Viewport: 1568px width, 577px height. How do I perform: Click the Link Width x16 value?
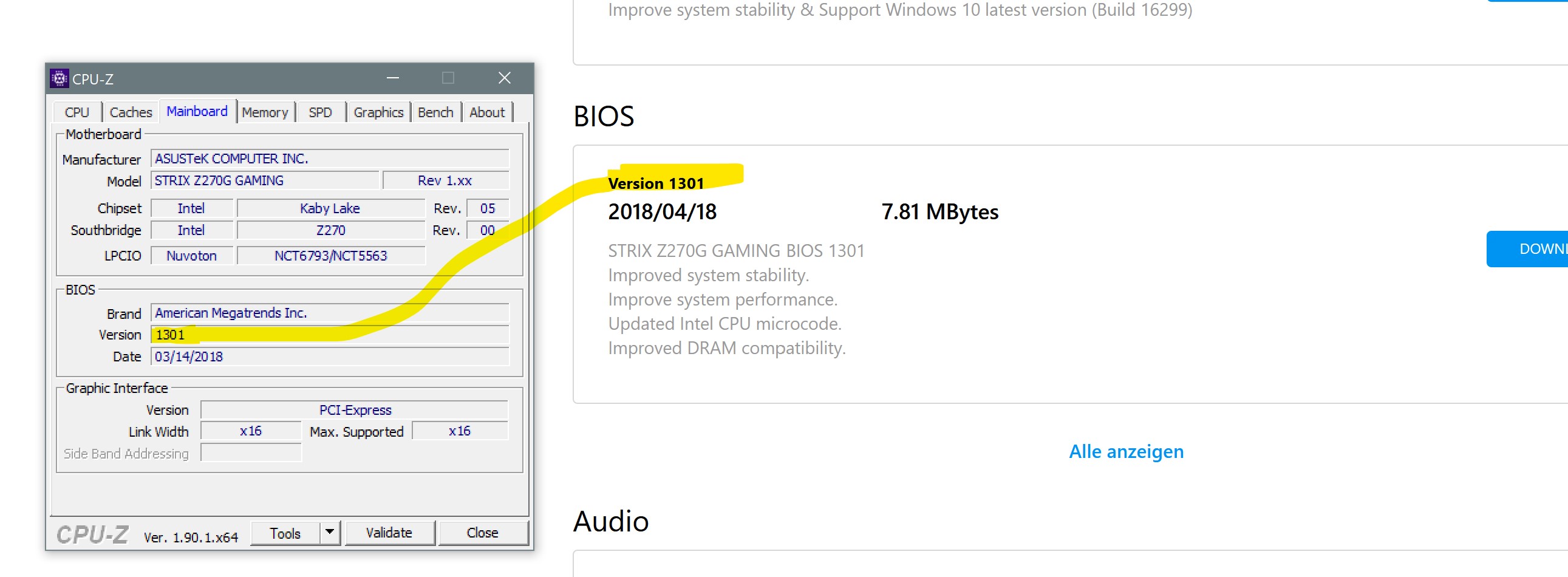pyautogui.click(x=251, y=431)
